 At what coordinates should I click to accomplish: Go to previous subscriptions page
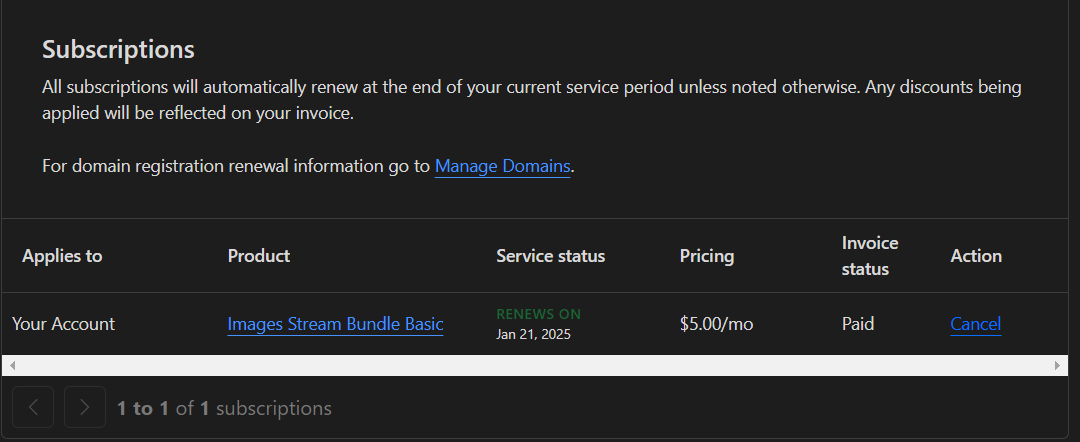tap(33, 407)
